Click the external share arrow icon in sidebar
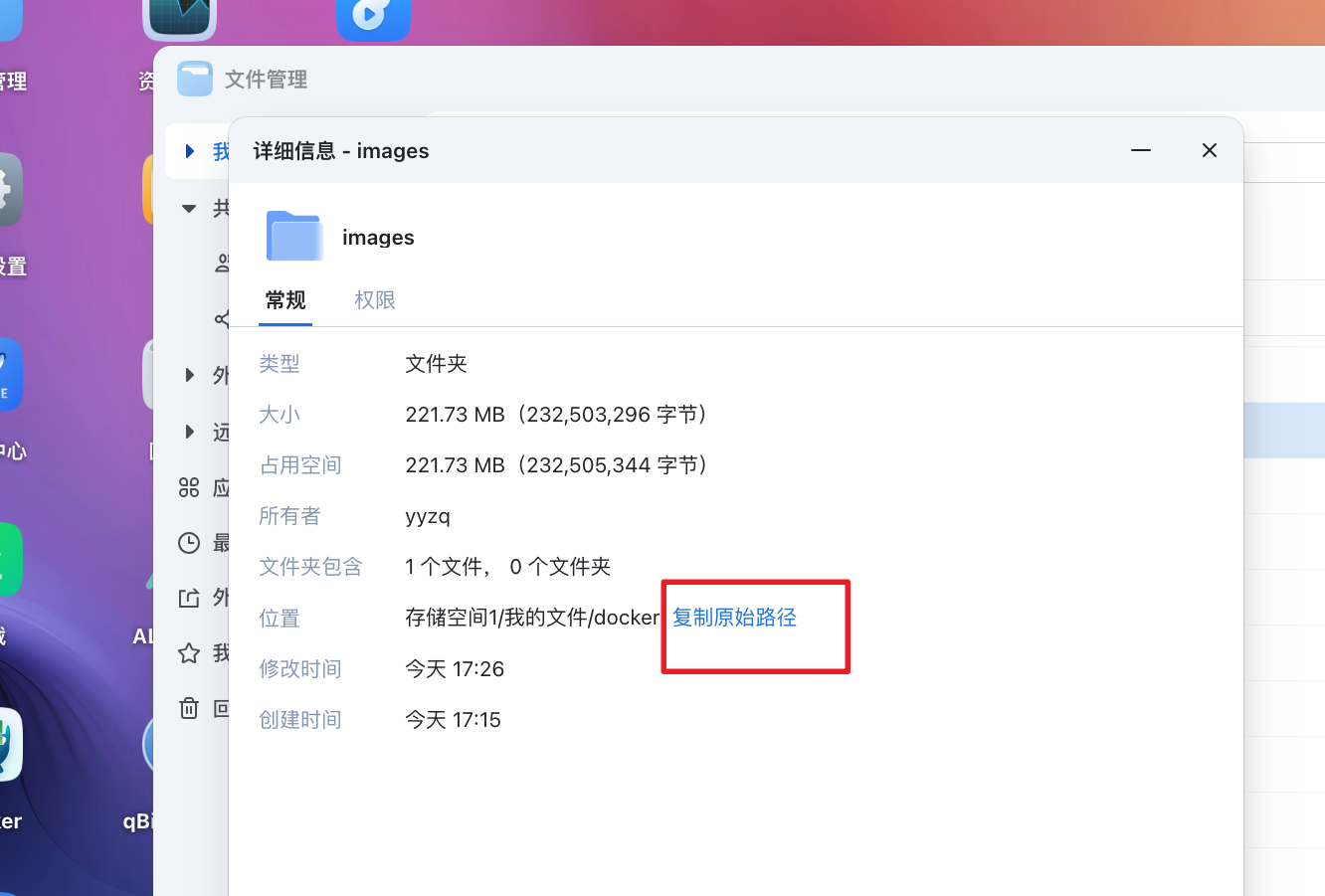 pyautogui.click(x=189, y=598)
